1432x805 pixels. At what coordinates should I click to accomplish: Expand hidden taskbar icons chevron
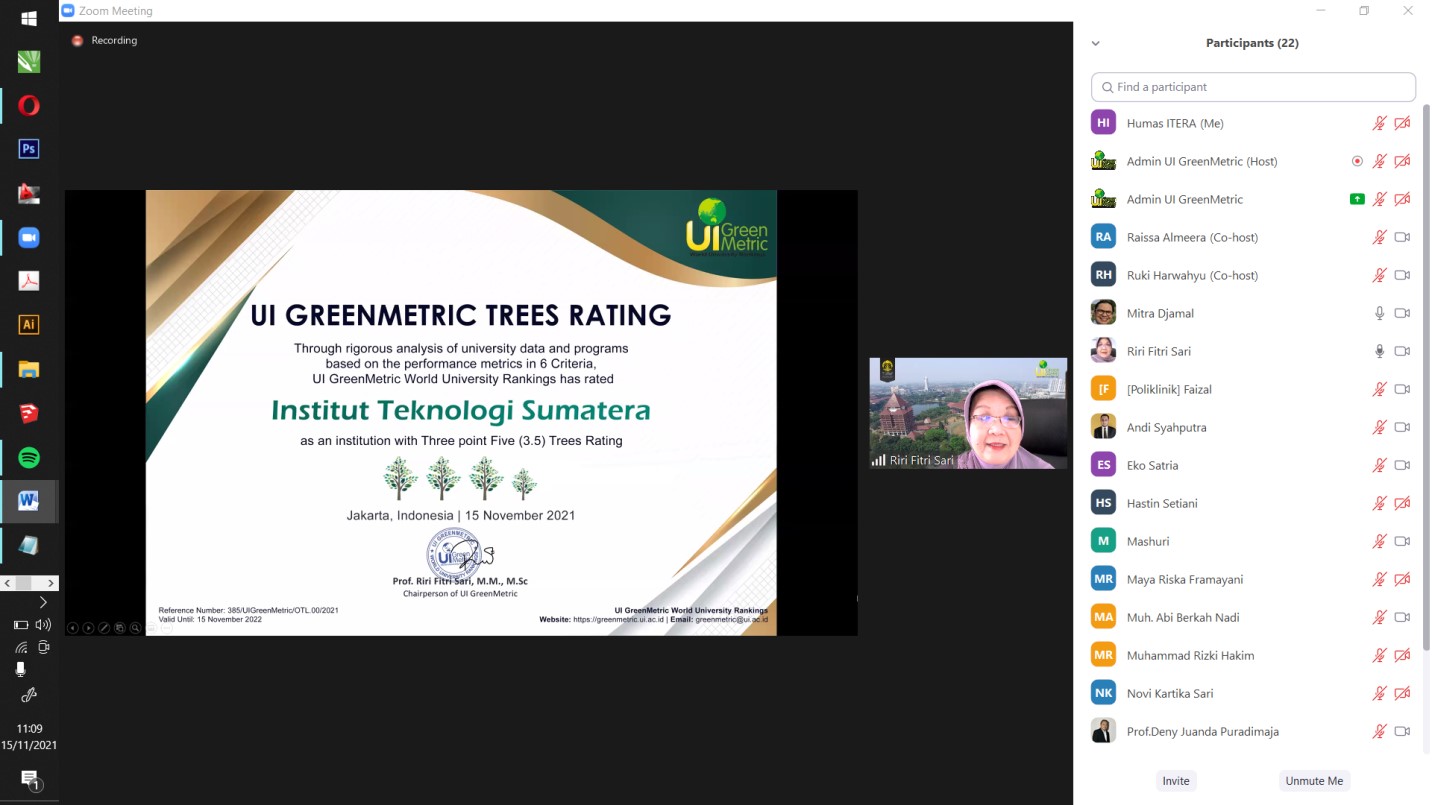click(x=43, y=602)
